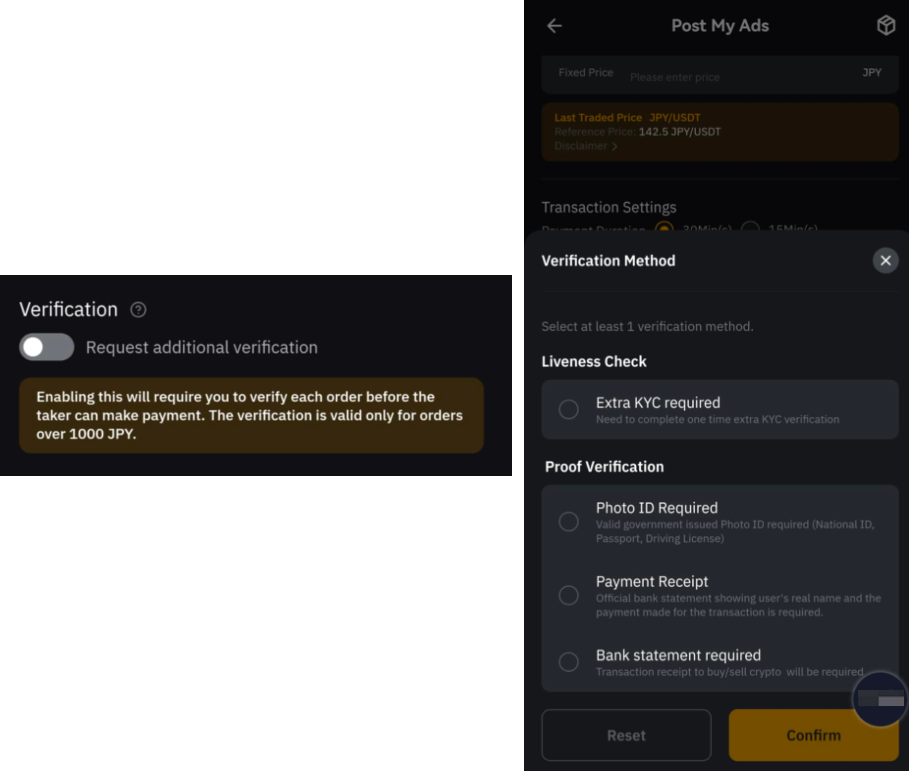This screenshot has width=909, height=771.
Task: Select Photo ID Required option
Action: pyautogui.click(x=719, y=522)
